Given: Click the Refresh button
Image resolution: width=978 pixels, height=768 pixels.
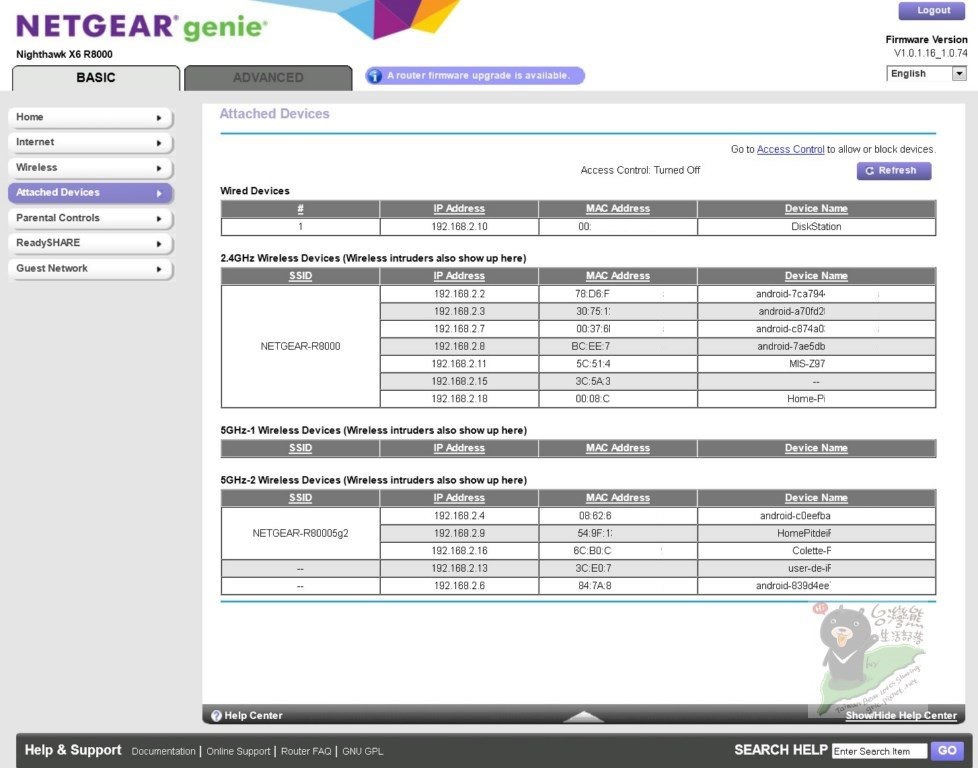Looking at the screenshot, I should (x=894, y=170).
